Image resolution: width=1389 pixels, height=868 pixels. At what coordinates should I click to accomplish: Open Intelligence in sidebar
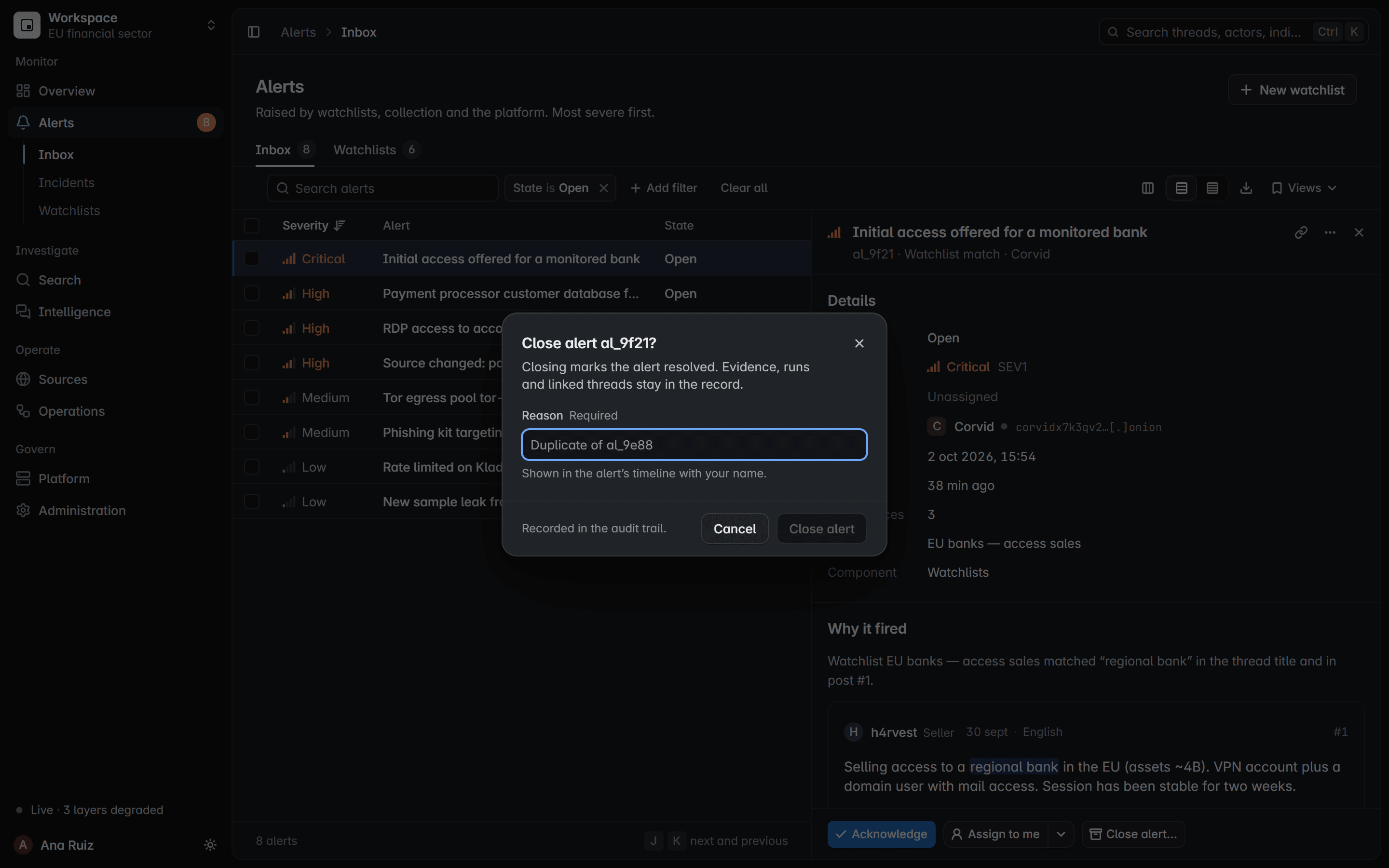click(115, 312)
